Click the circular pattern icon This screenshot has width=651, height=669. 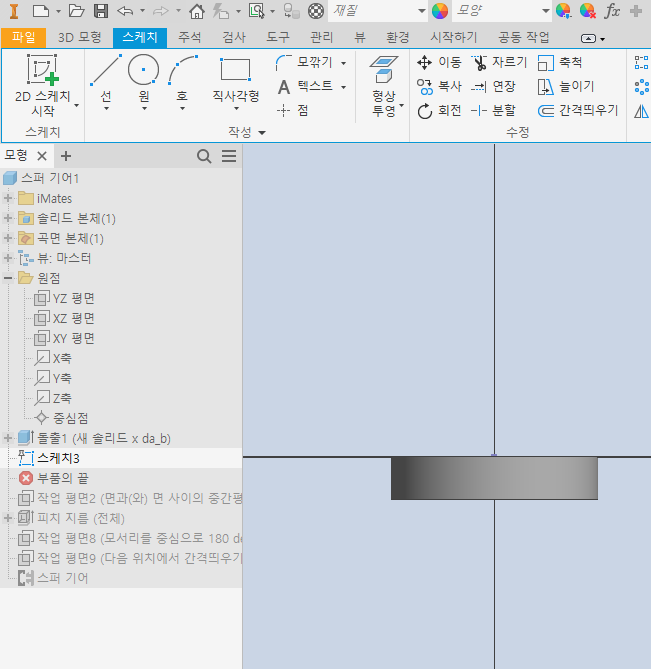[642, 87]
